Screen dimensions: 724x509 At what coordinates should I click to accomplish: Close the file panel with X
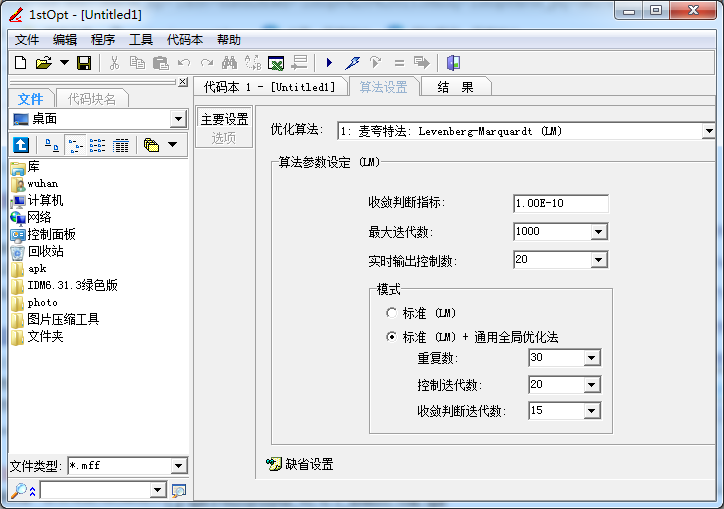[x=183, y=82]
